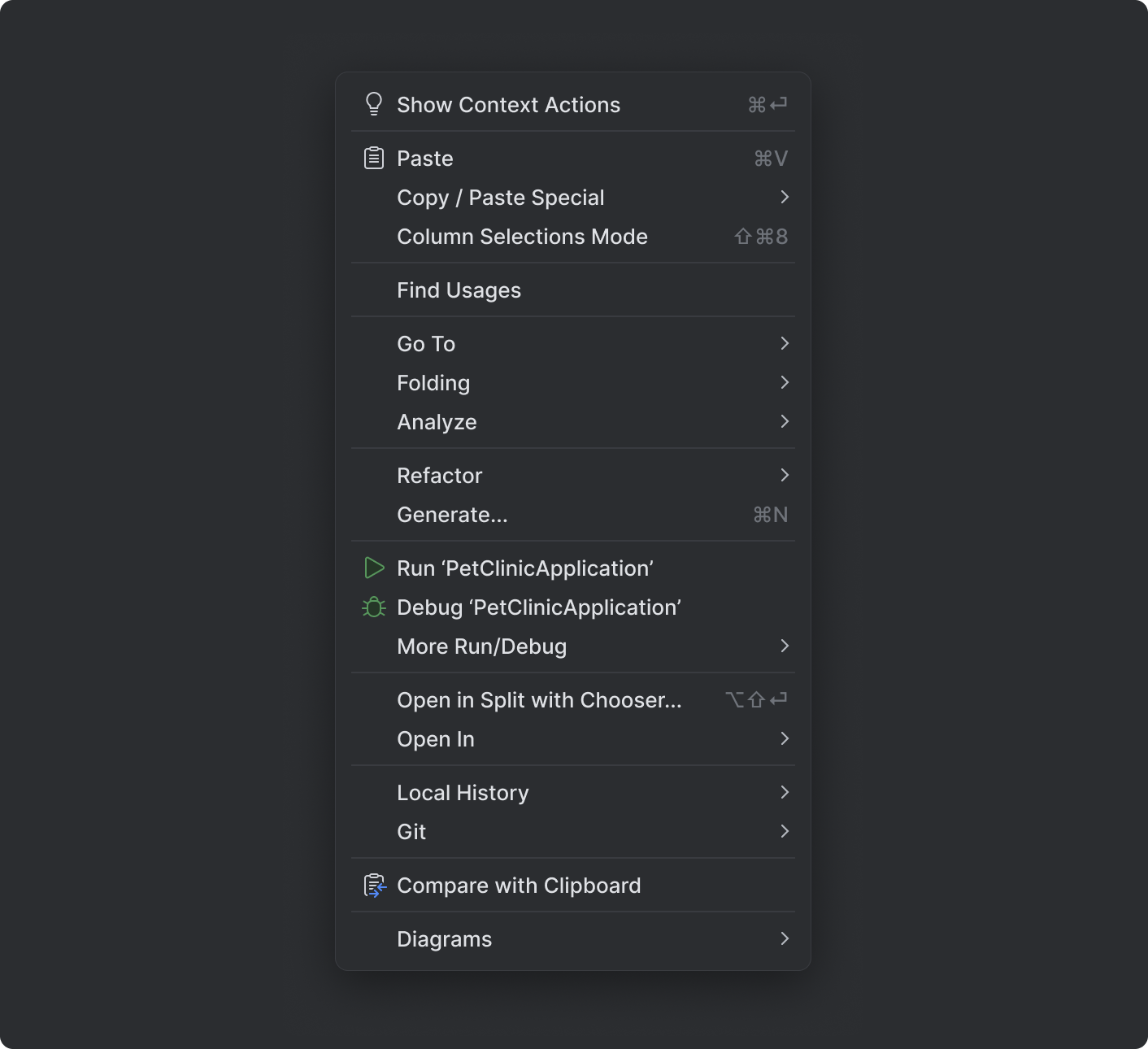Click the Paste clipboard icon
Viewport: 1148px width, 1049px height.
tap(375, 158)
